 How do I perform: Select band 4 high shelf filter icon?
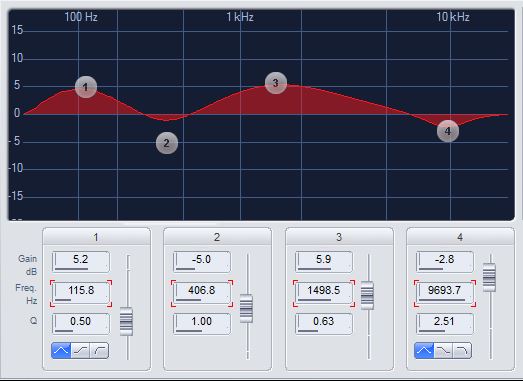click(x=443, y=350)
